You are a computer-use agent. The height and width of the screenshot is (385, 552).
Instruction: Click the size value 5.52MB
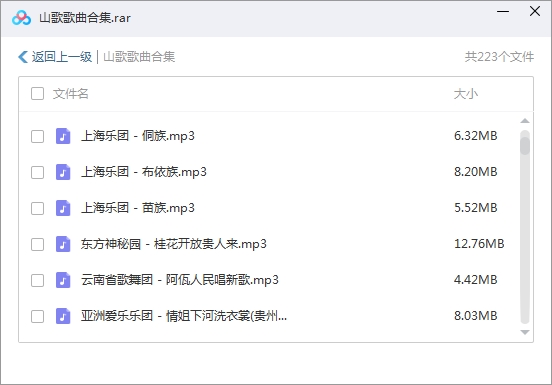[476, 208]
